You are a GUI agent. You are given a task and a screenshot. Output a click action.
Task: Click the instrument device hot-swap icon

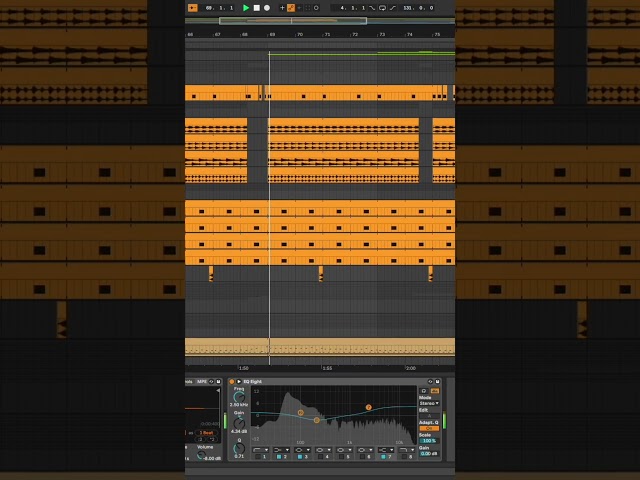click(x=211, y=382)
